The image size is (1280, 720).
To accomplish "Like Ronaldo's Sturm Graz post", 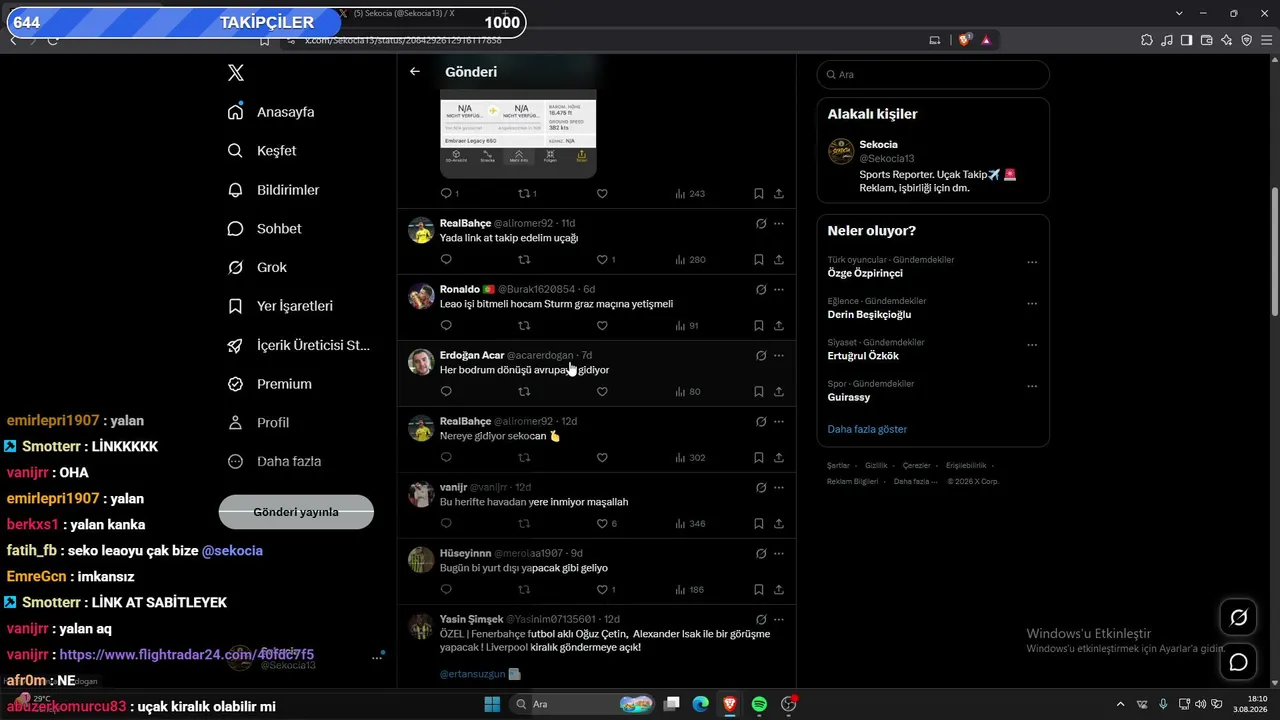I will [x=602, y=326].
